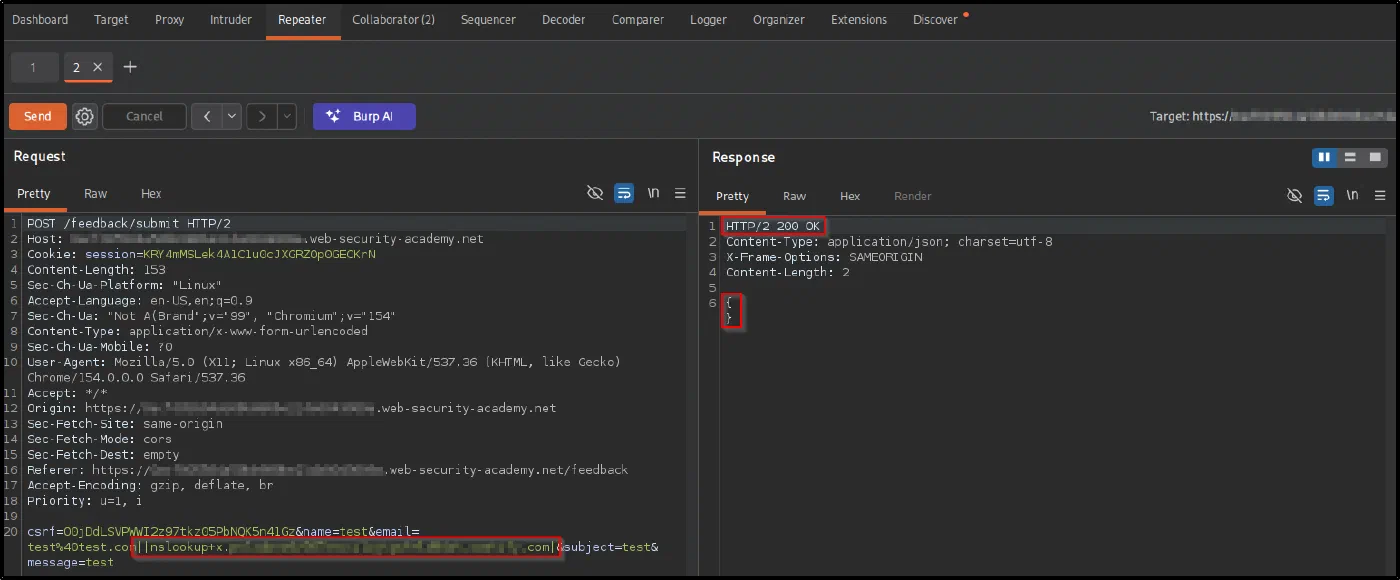Click the POST /feedback/submit request line
The image size is (1400, 580).
pos(129,223)
